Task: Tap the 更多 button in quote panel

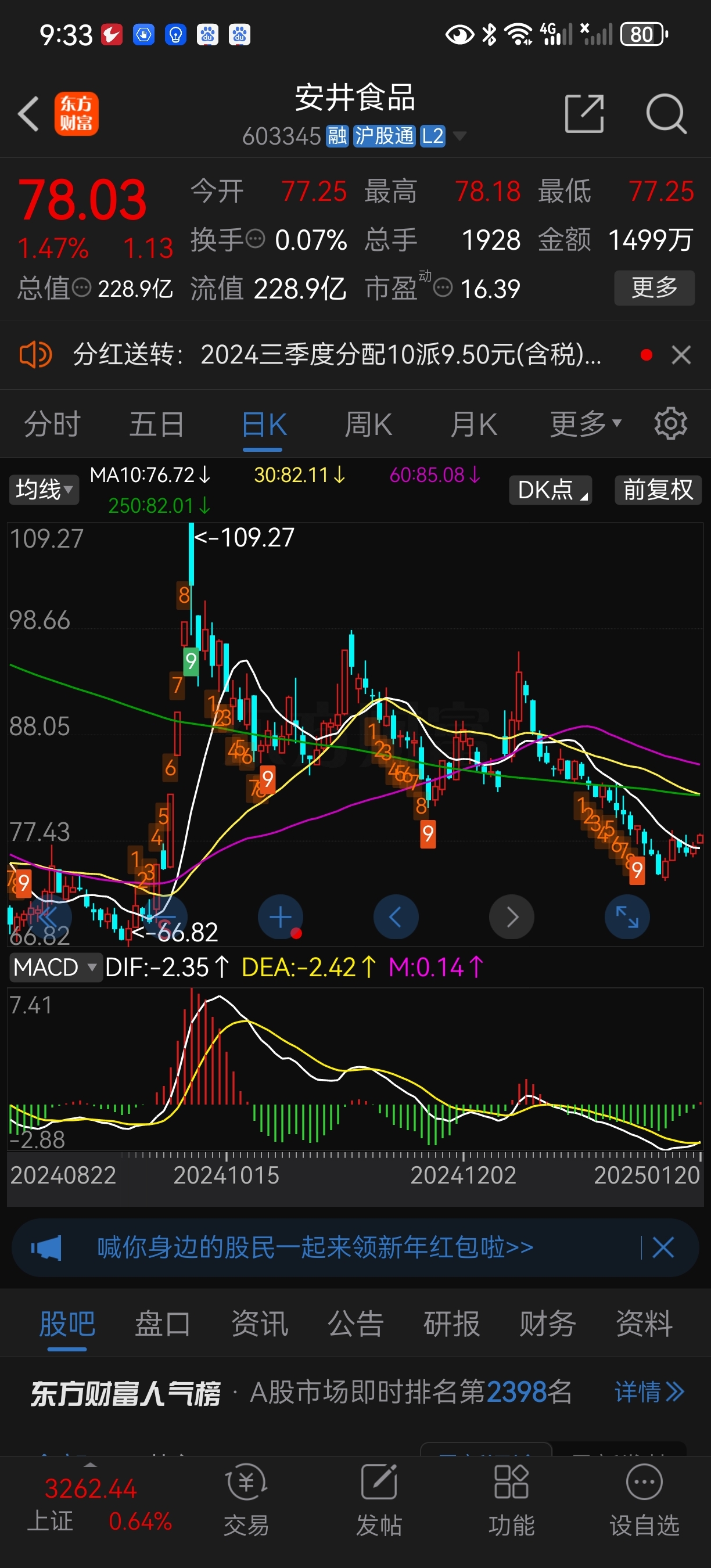Action: pyautogui.click(x=655, y=287)
